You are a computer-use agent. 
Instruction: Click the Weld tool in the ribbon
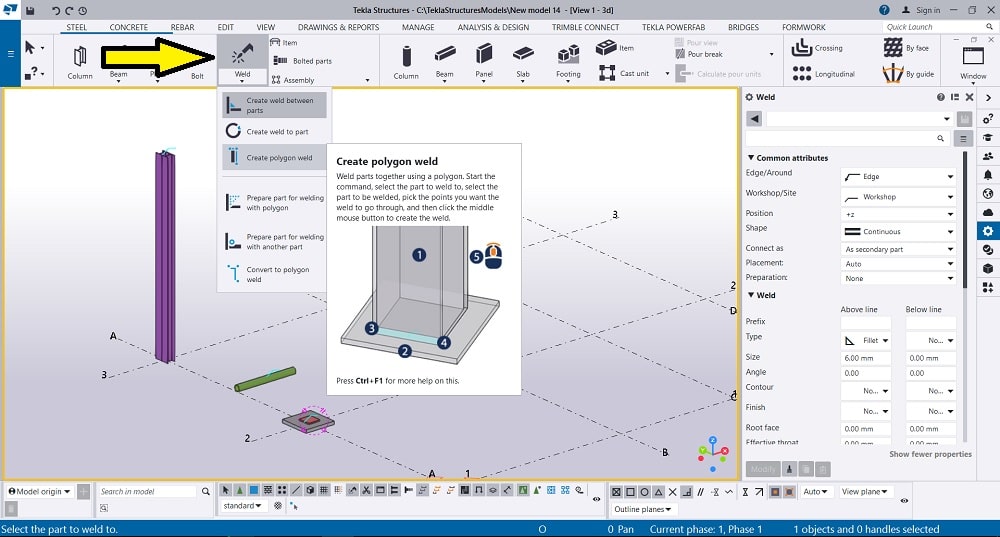(x=242, y=59)
